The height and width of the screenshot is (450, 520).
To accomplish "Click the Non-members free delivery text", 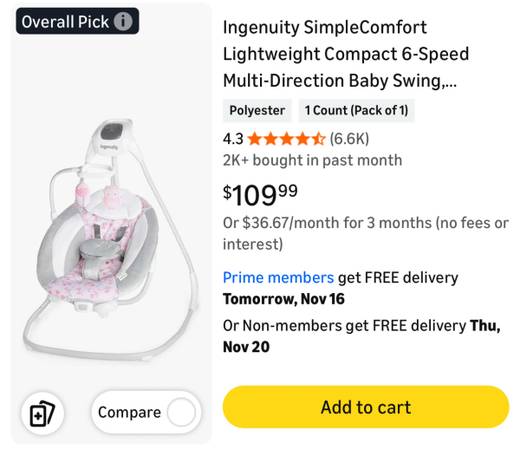I will point(362,336).
